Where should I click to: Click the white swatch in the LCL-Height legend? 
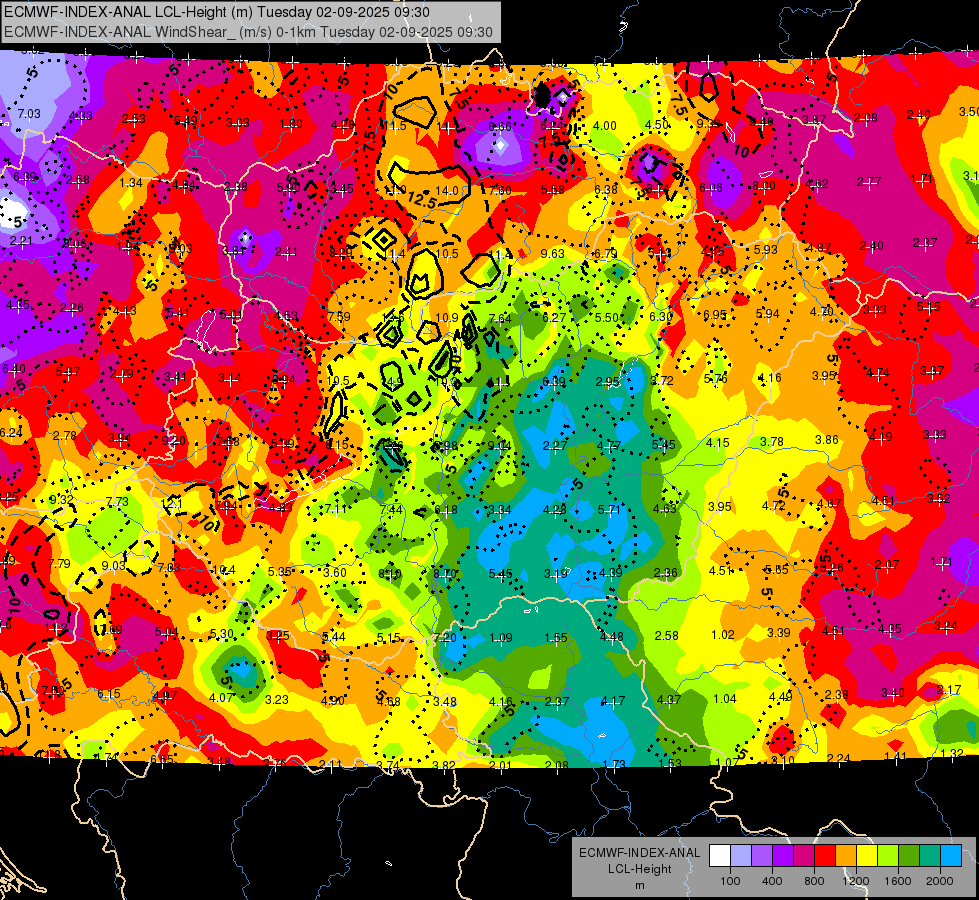click(720, 856)
